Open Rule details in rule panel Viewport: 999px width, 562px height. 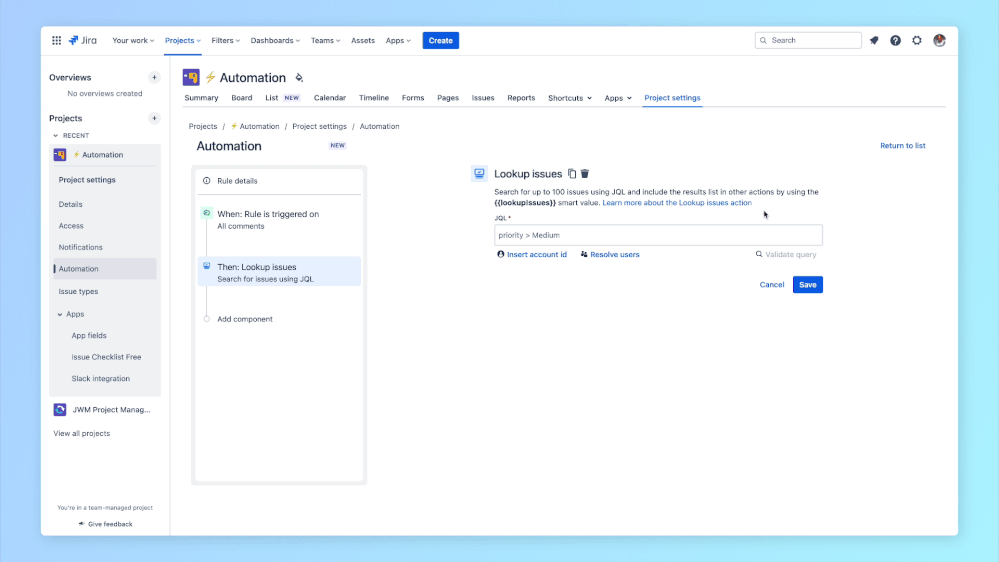point(237,181)
